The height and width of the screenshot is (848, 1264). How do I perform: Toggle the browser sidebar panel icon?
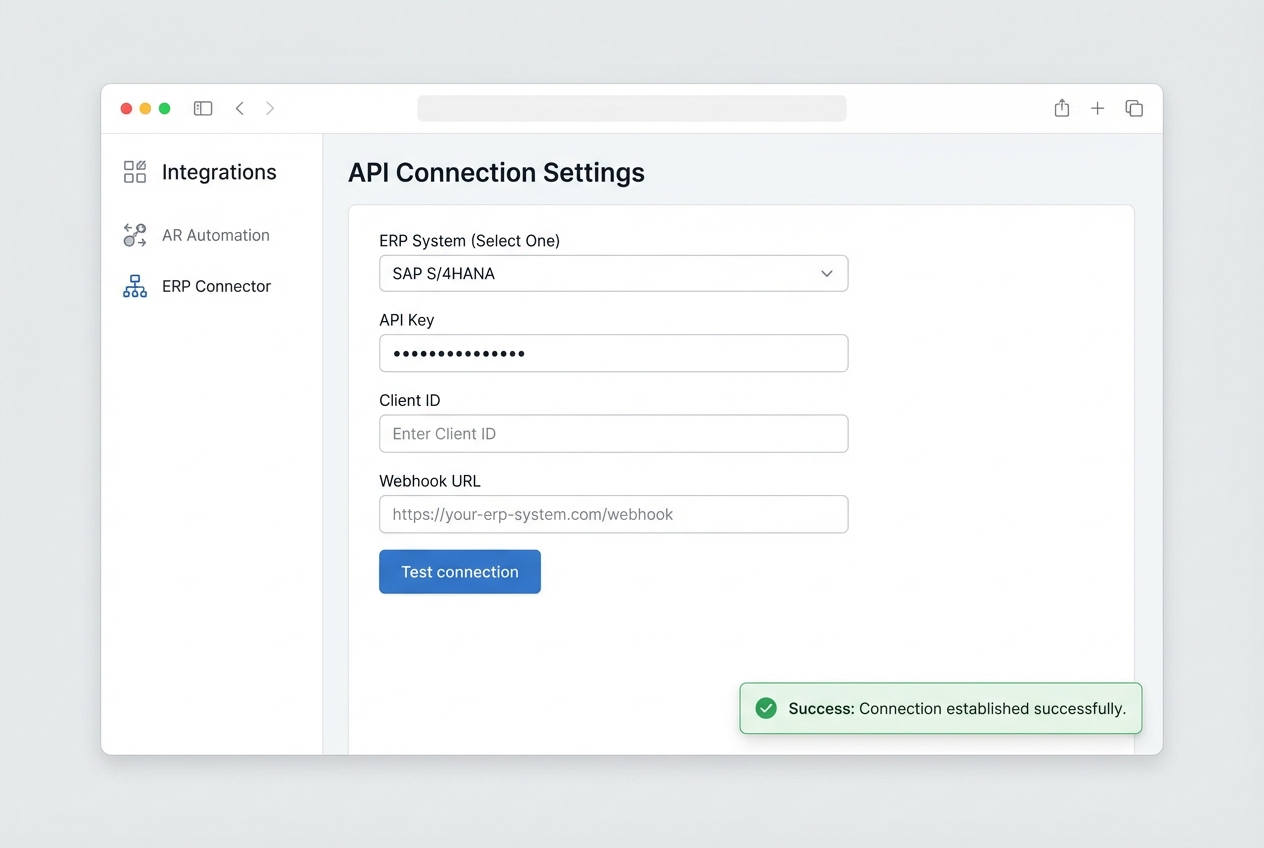pyautogui.click(x=203, y=107)
